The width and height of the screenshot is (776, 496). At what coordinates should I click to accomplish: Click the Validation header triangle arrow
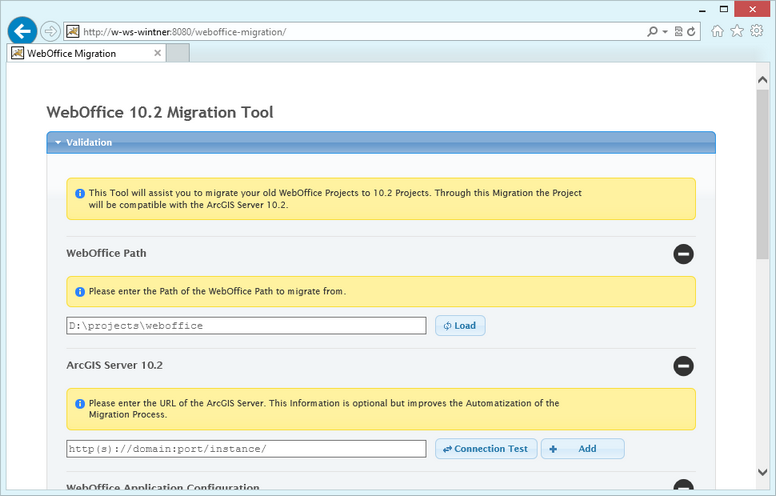click(x=58, y=143)
